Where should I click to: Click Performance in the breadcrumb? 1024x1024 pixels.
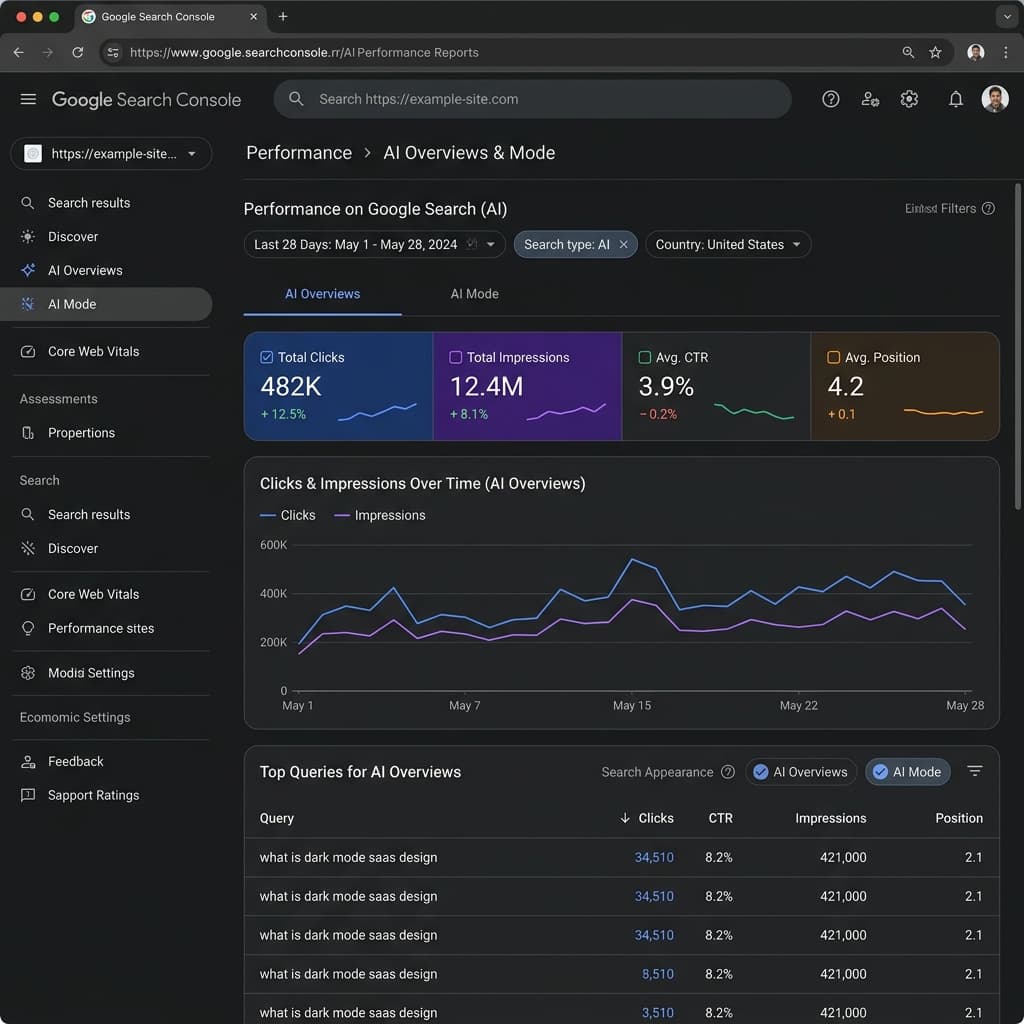[299, 153]
